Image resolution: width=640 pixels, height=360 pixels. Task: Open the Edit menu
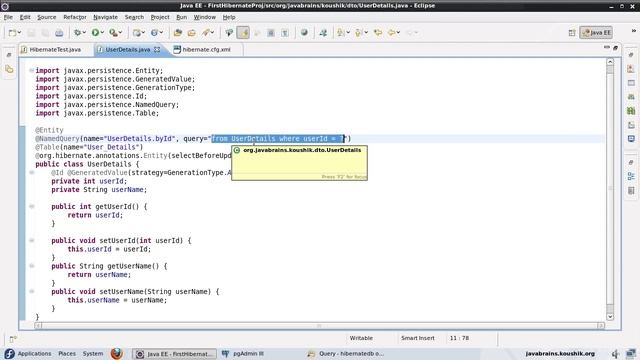(x=25, y=17)
